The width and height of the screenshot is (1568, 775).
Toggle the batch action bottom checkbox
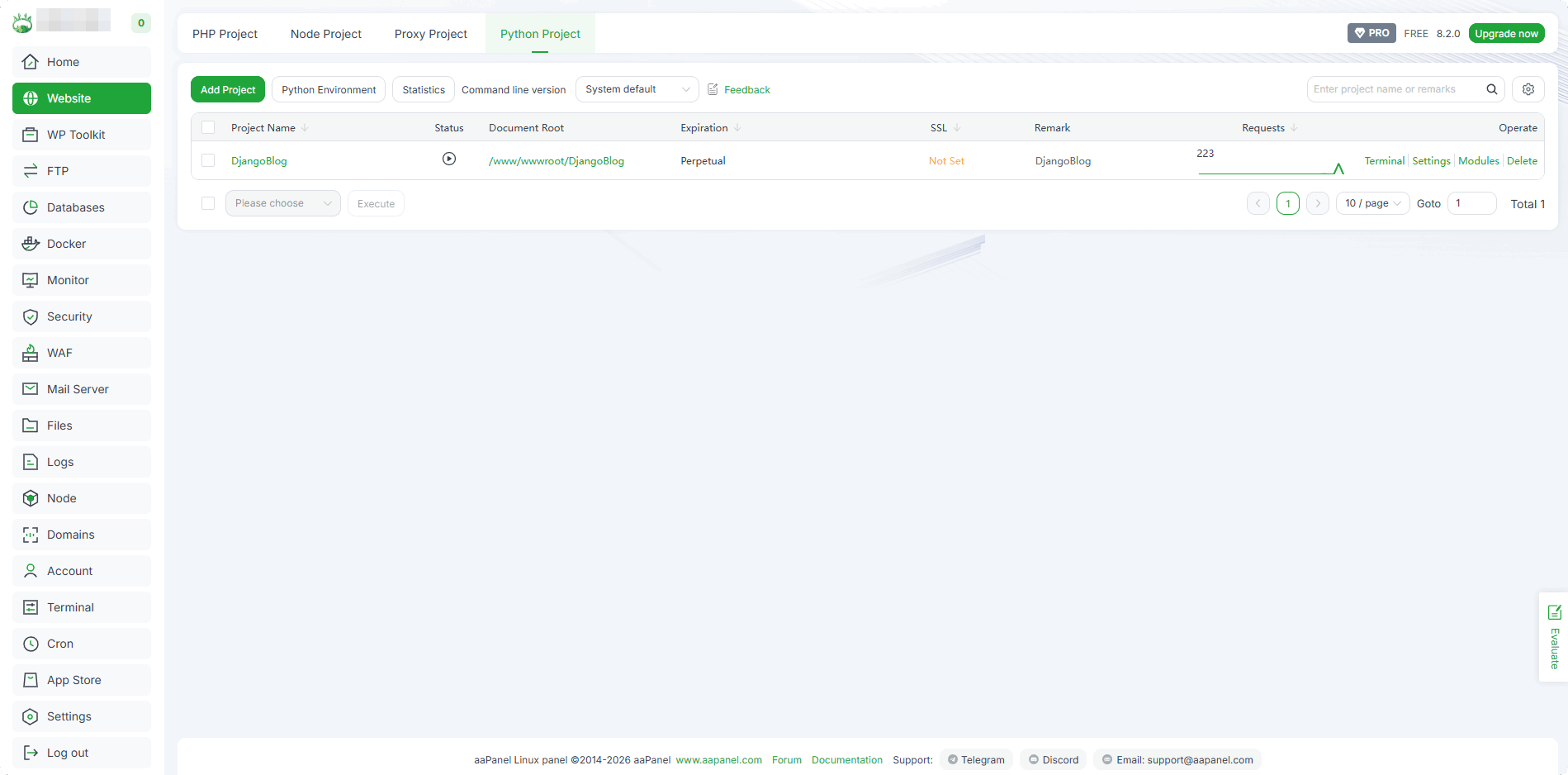pyautogui.click(x=208, y=203)
